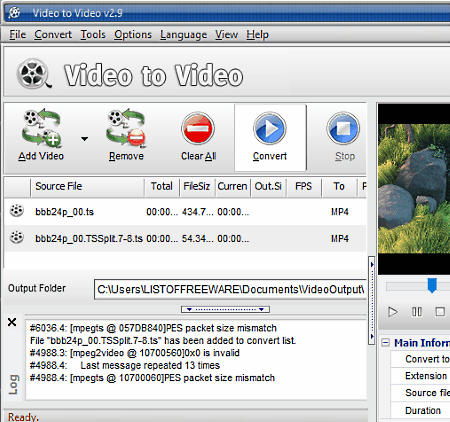Click the Stop conversion icon
Screen dimensions: 450x422
point(343,128)
